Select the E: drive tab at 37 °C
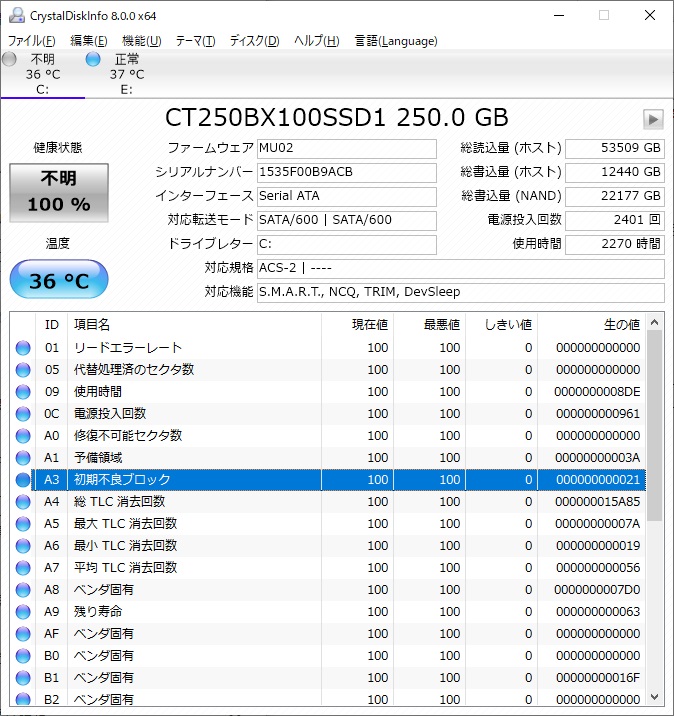Viewport: 674px width, 716px height. click(126, 74)
